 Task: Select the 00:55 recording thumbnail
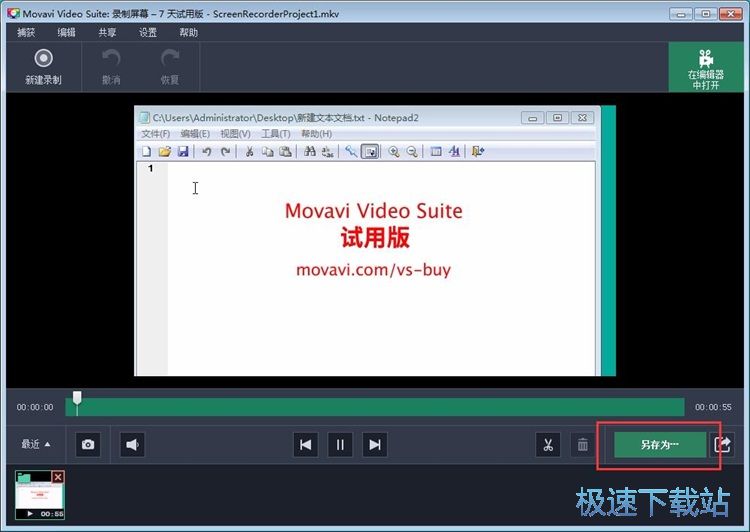[x=40, y=495]
